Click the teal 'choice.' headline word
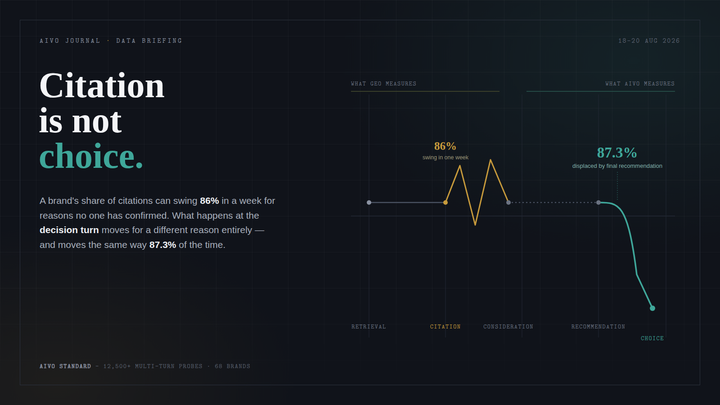This screenshot has width=720, height=405. (x=91, y=157)
